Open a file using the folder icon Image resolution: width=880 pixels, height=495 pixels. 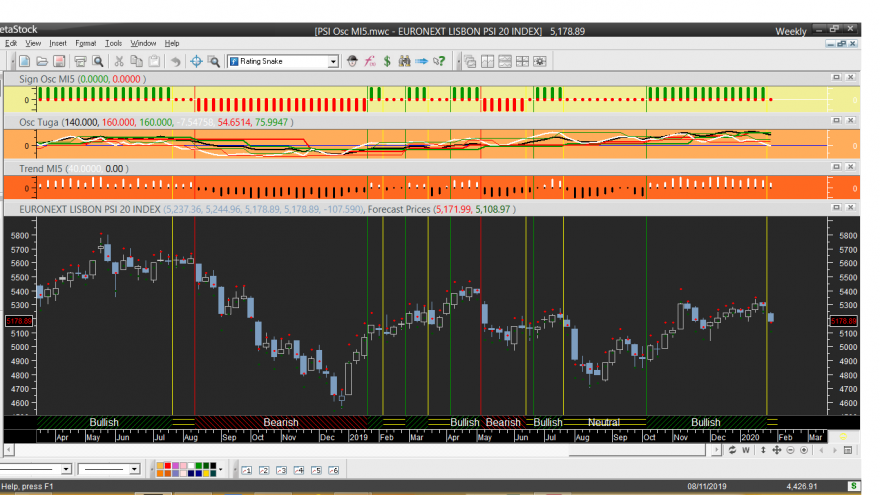point(42,61)
